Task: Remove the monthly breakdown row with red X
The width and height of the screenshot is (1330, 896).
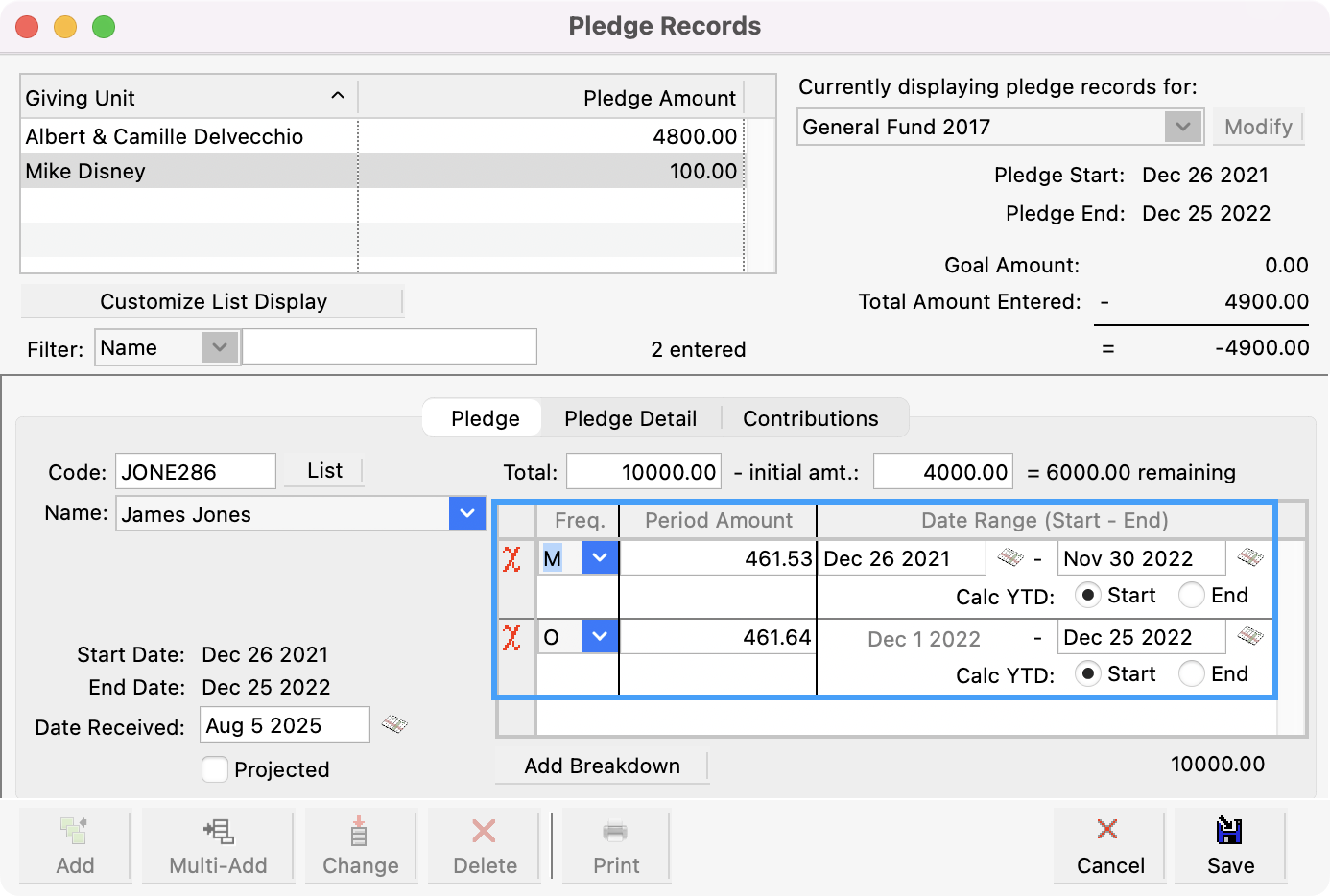Action: click(512, 559)
